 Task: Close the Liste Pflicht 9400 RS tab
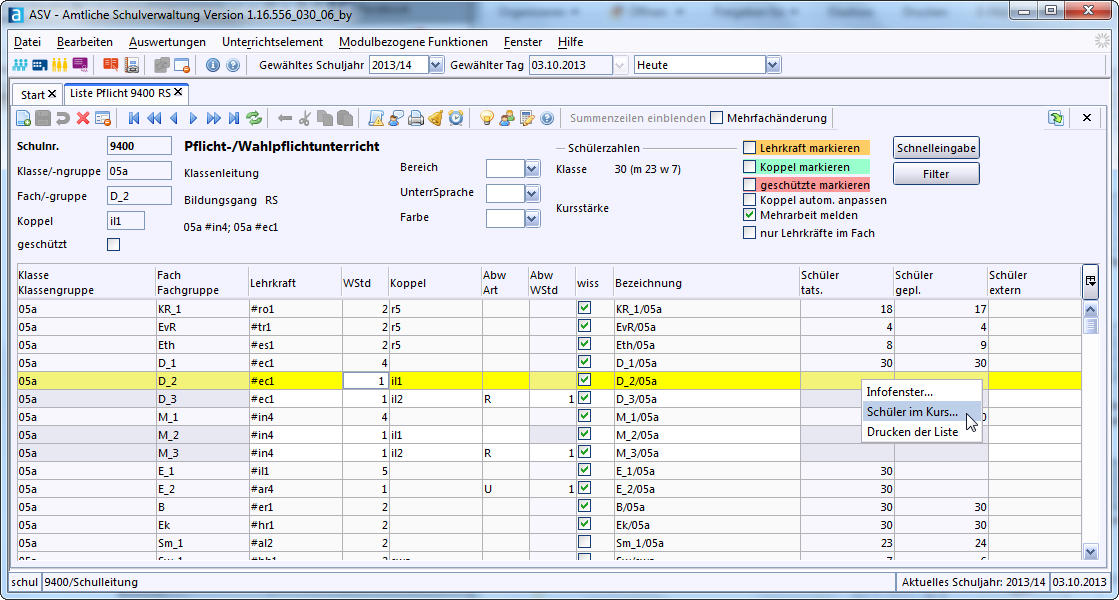coord(178,92)
